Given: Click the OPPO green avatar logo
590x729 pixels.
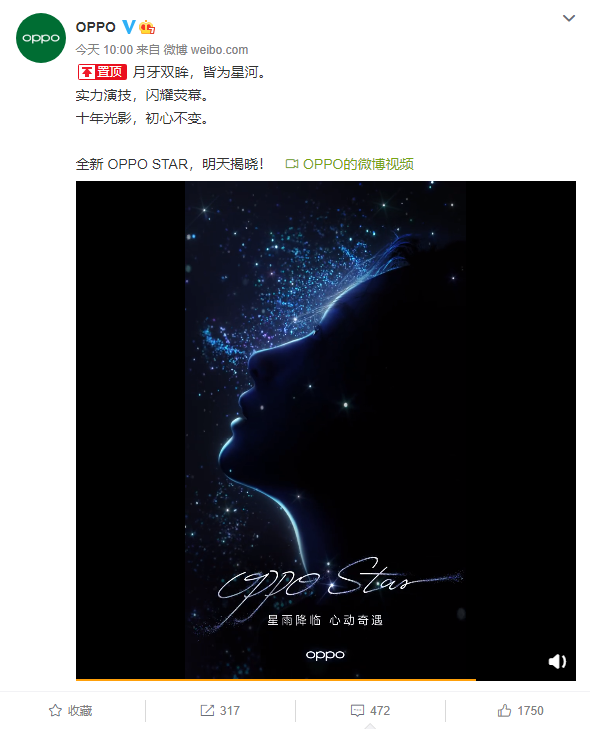Looking at the screenshot, I should [41, 38].
